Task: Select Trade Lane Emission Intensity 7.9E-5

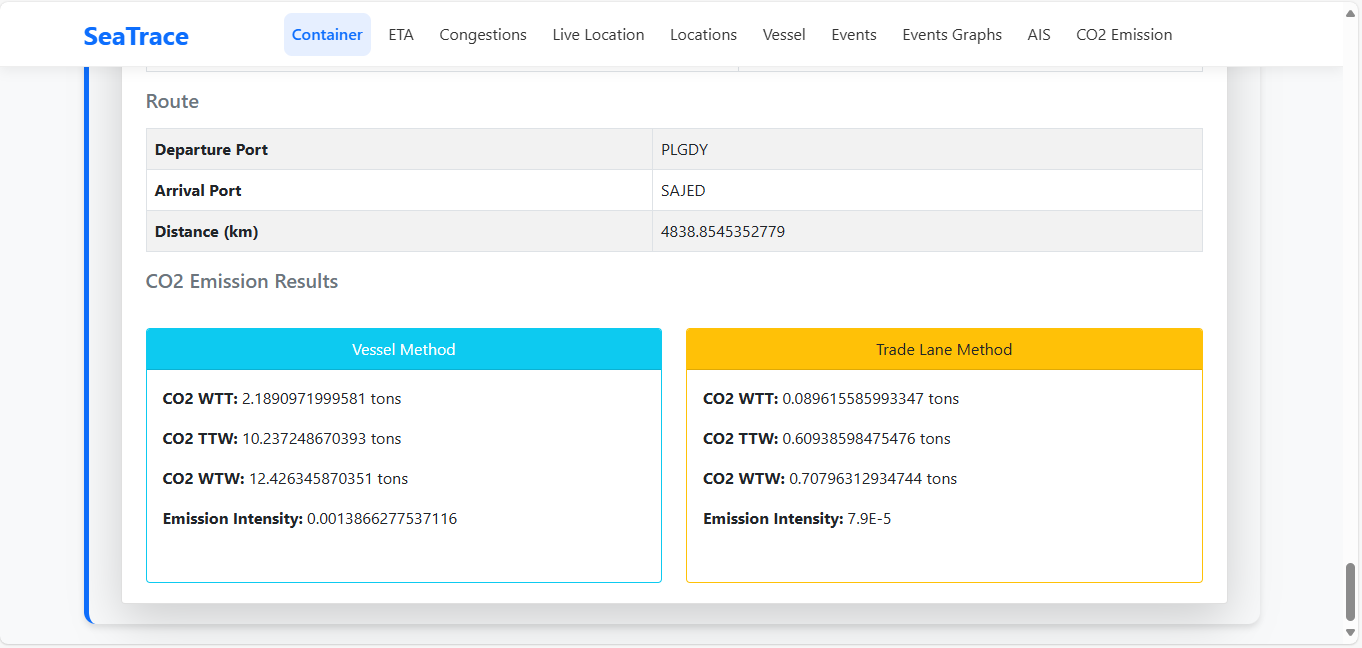Action: [x=797, y=518]
